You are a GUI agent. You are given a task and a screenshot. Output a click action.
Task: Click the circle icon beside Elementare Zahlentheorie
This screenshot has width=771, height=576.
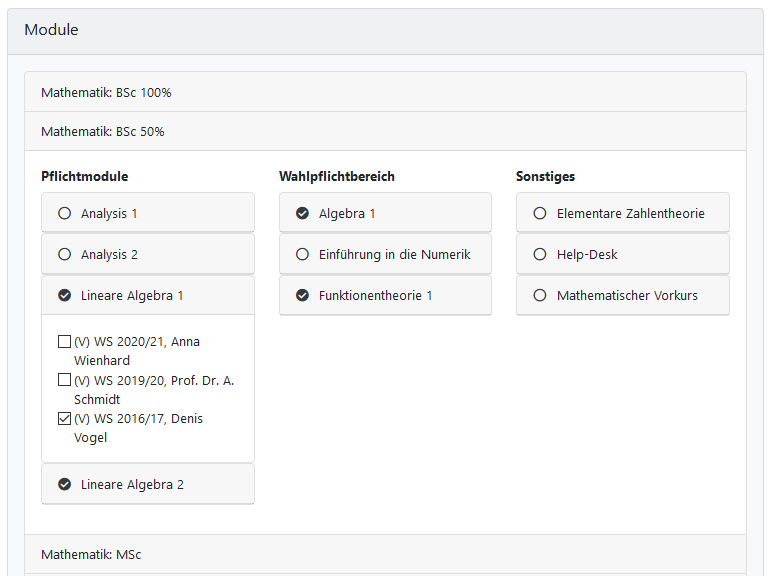click(540, 213)
